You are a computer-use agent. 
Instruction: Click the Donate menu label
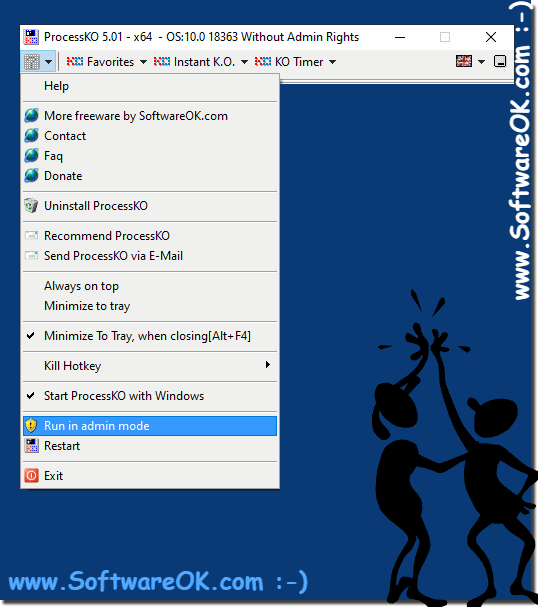(63, 176)
